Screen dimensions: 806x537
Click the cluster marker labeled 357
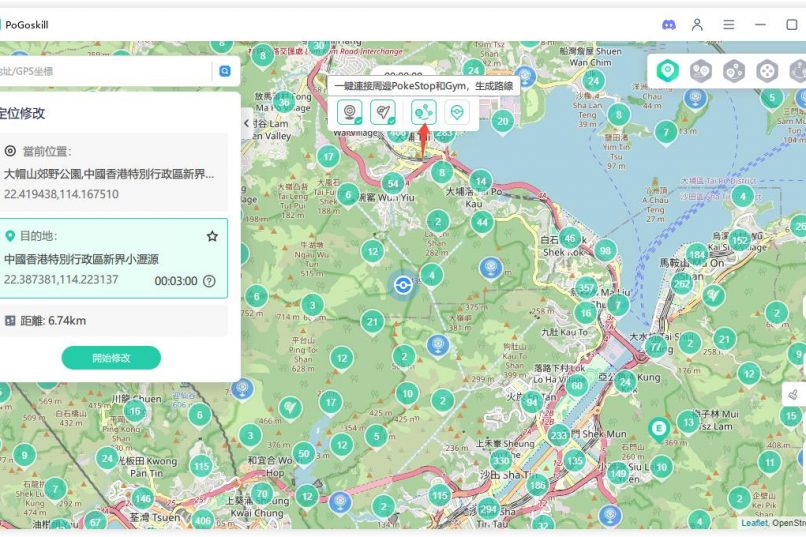[587, 288]
